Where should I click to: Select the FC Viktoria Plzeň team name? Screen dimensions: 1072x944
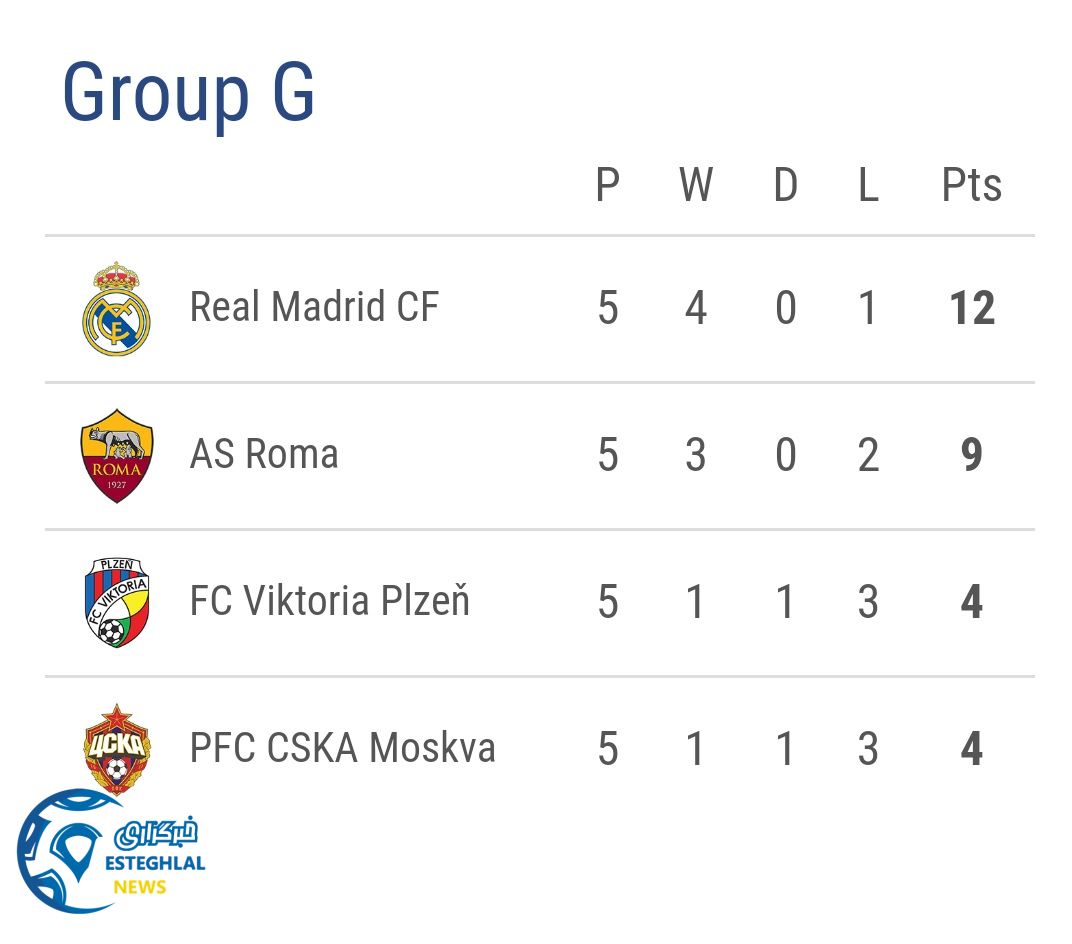pyautogui.click(x=329, y=601)
